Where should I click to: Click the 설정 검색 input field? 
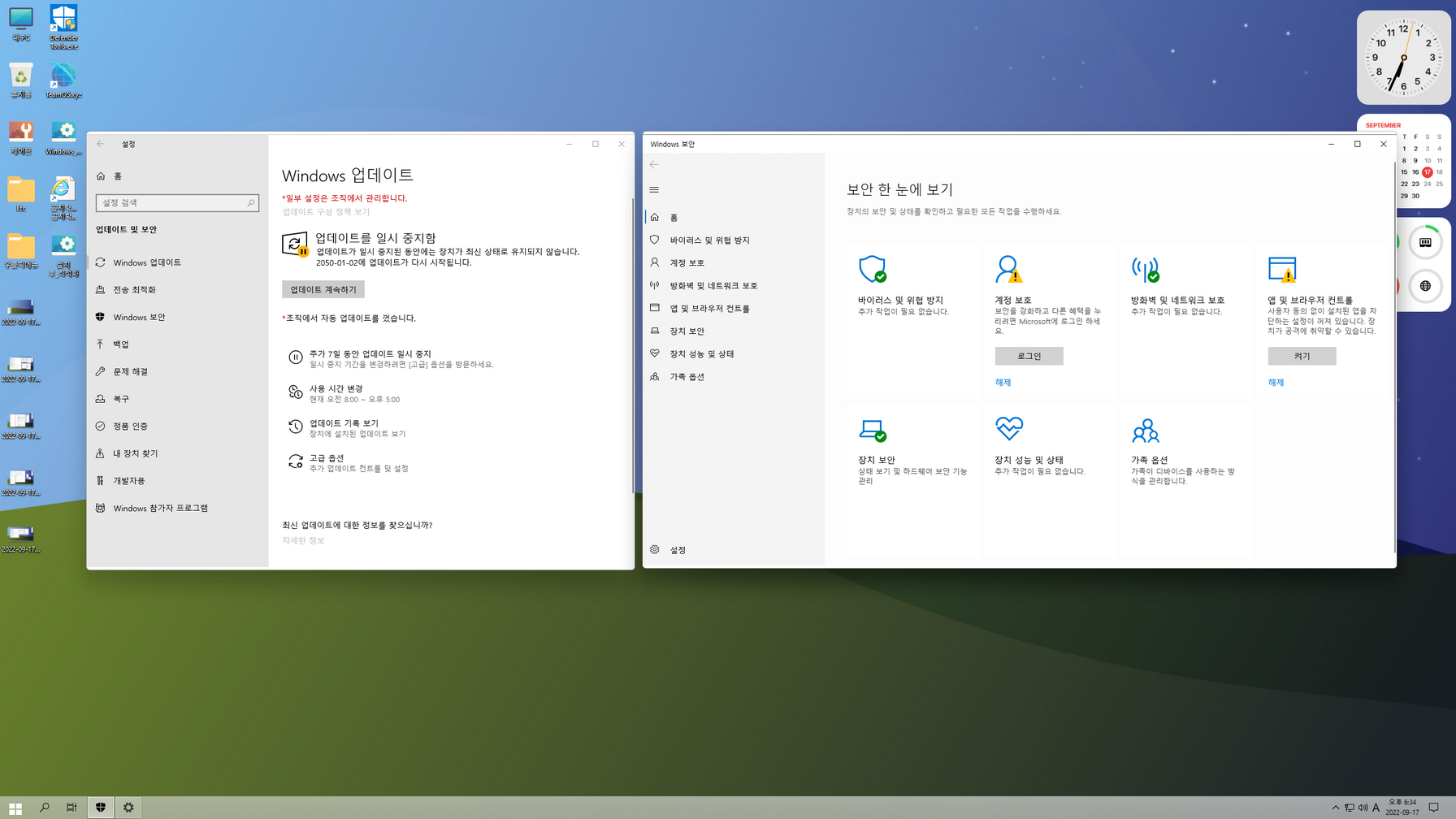[177, 203]
